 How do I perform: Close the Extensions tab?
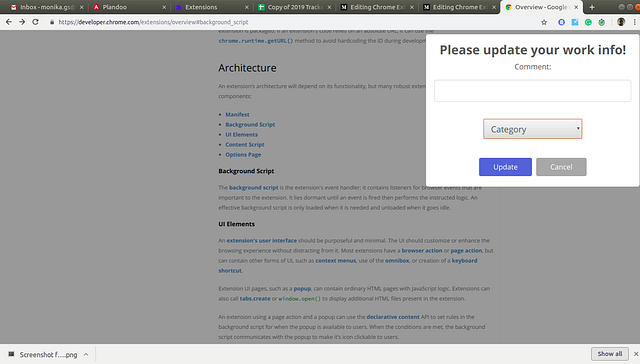click(x=247, y=7)
